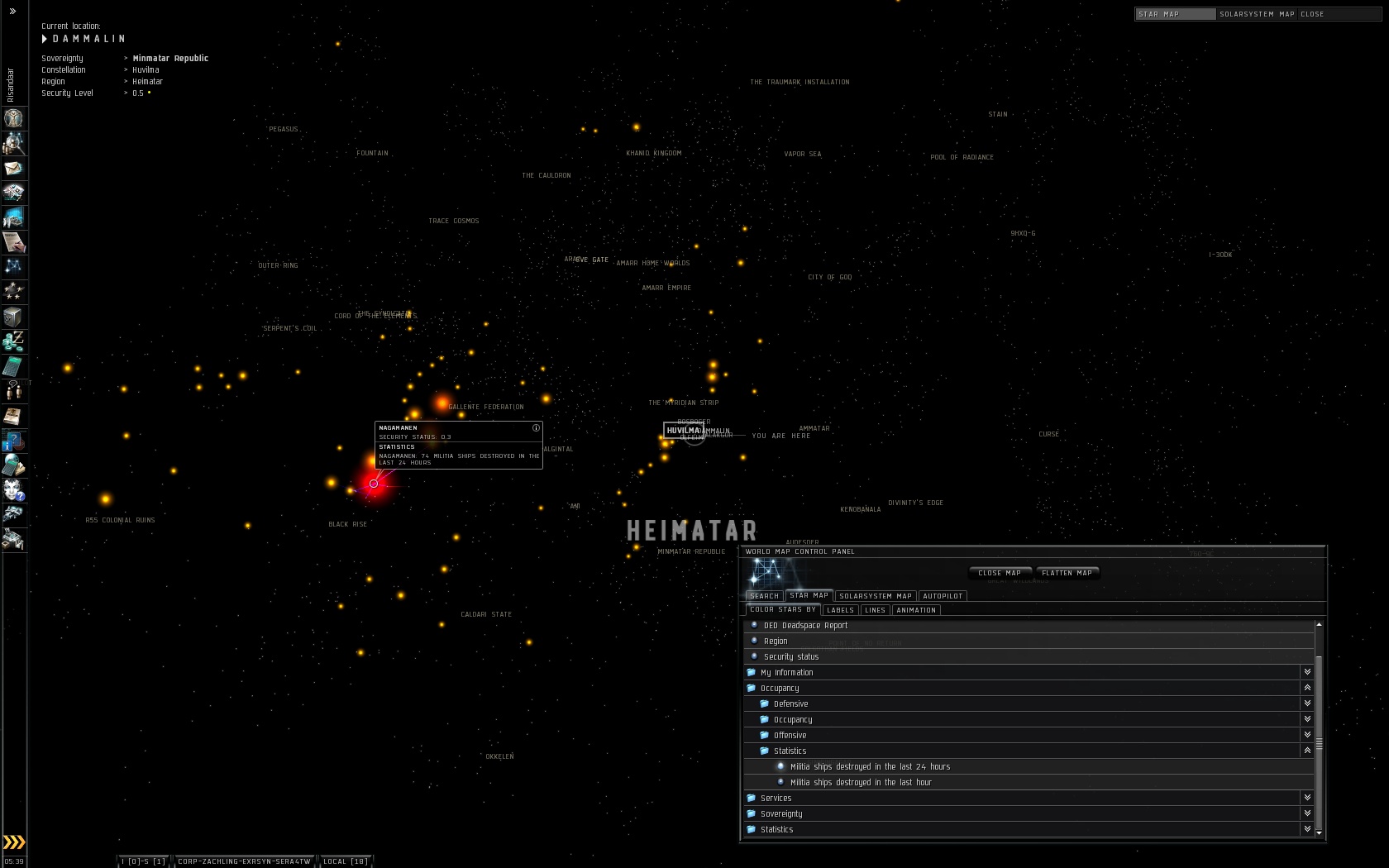The image size is (1389, 868).
Task: Open the Star Map tab in control panel
Action: [809, 595]
